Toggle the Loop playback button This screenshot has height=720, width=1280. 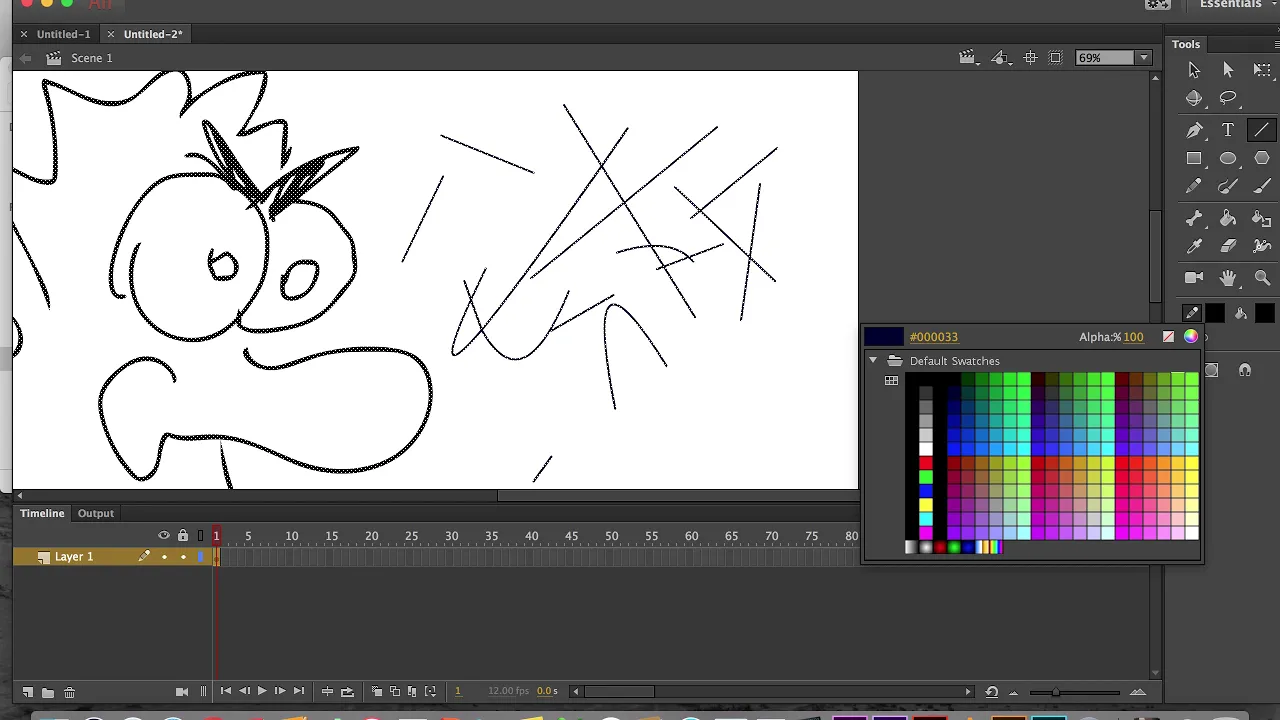tap(347, 691)
